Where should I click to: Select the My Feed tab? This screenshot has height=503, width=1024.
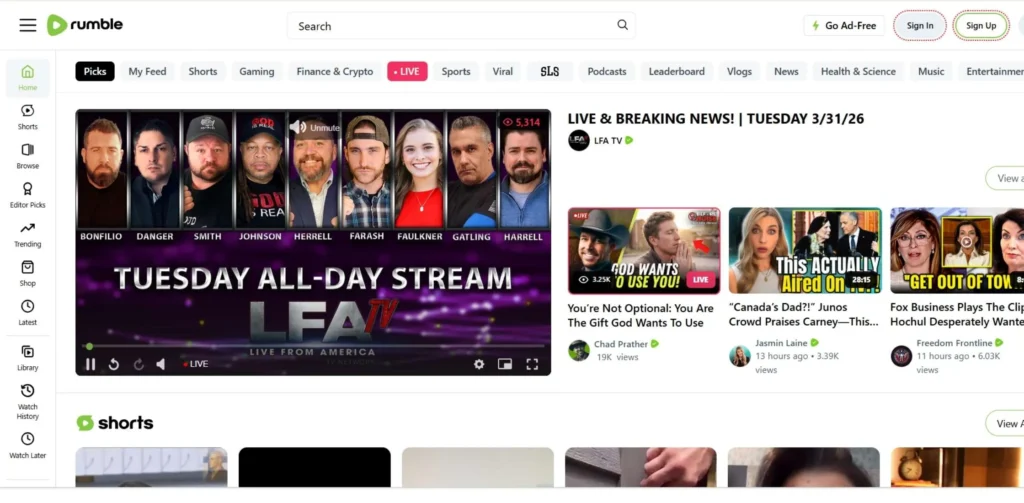pos(147,71)
